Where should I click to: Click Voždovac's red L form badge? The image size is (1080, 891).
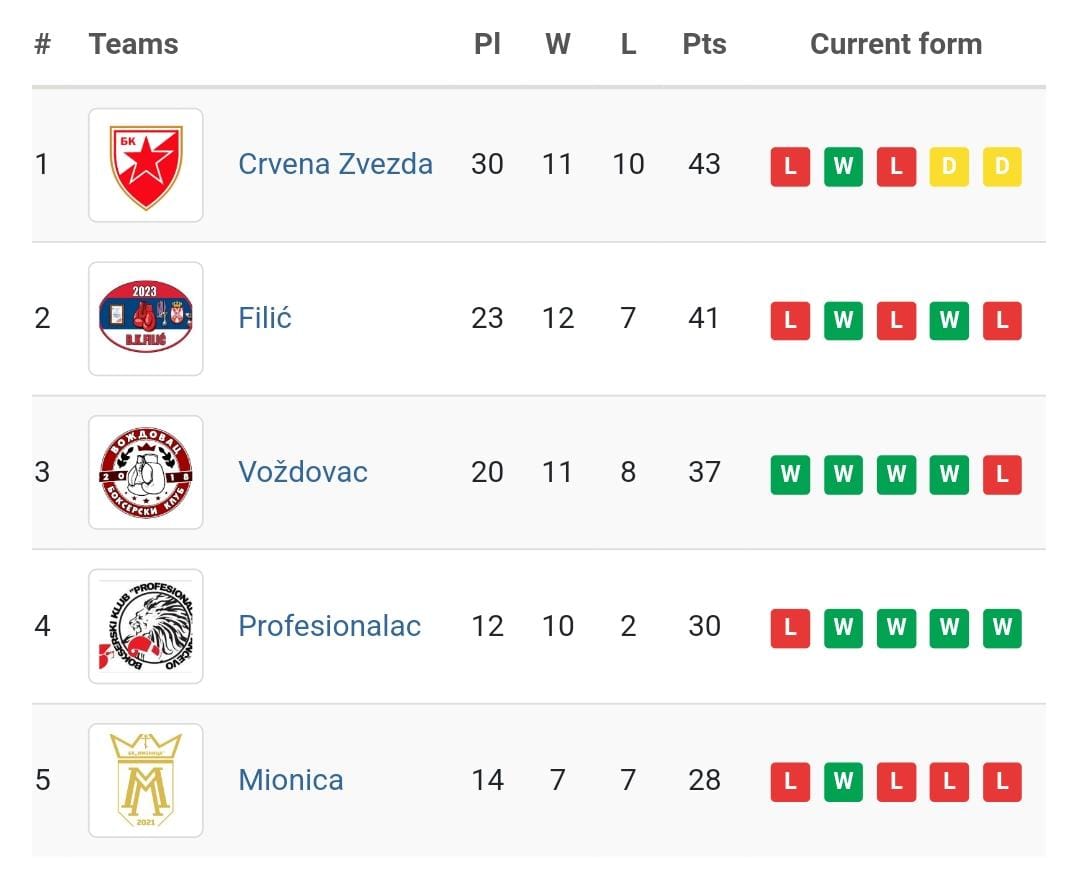[1001, 474]
